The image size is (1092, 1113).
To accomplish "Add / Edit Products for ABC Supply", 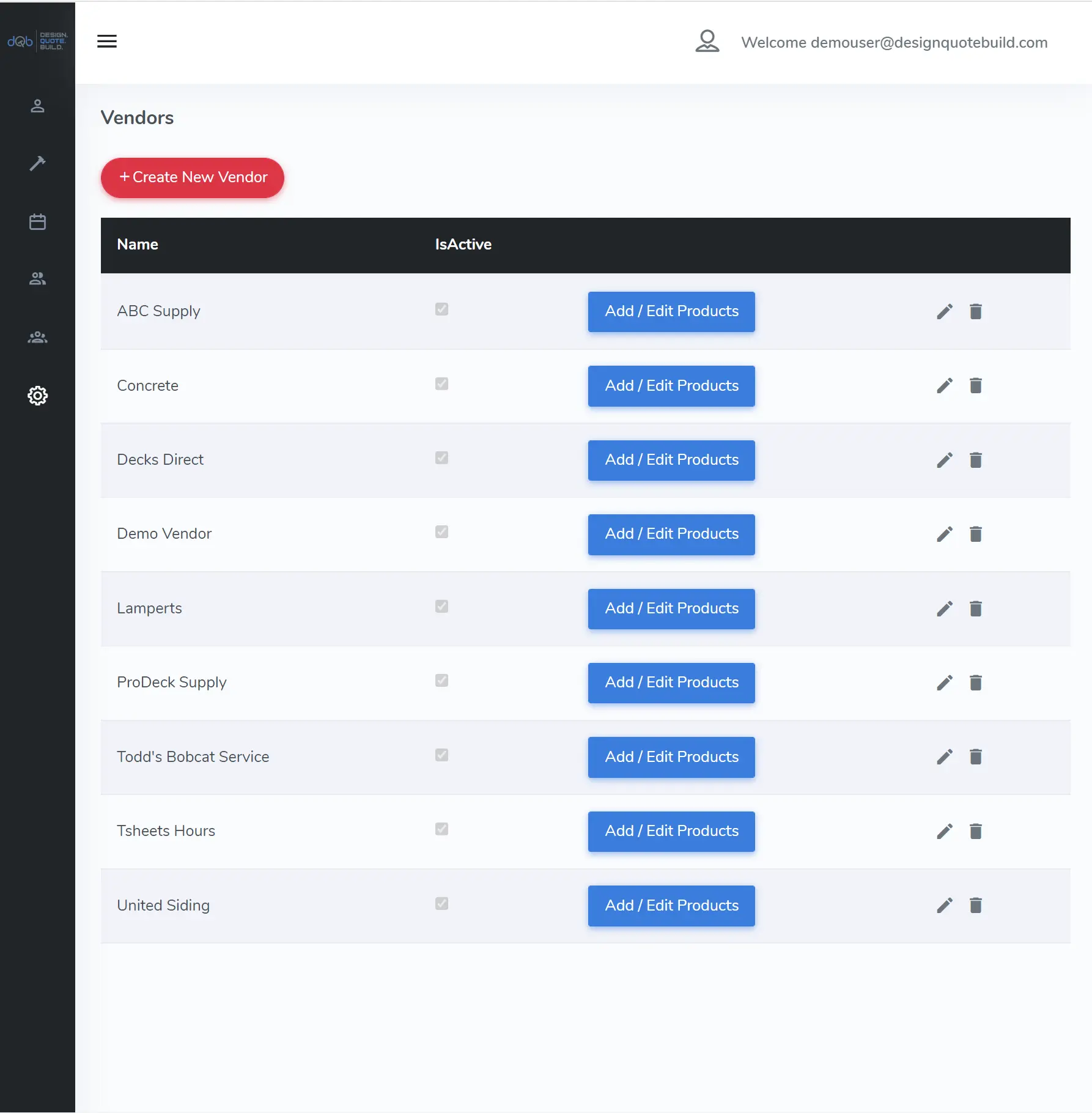I will (x=671, y=311).
